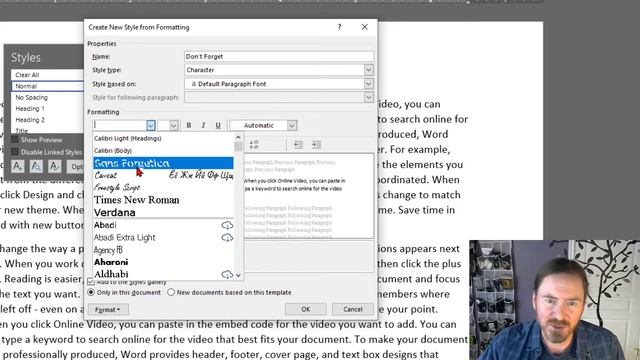The width and height of the screenshot is (640, 360).
Task: Choose Agency FB font
Action: point(163,250)
